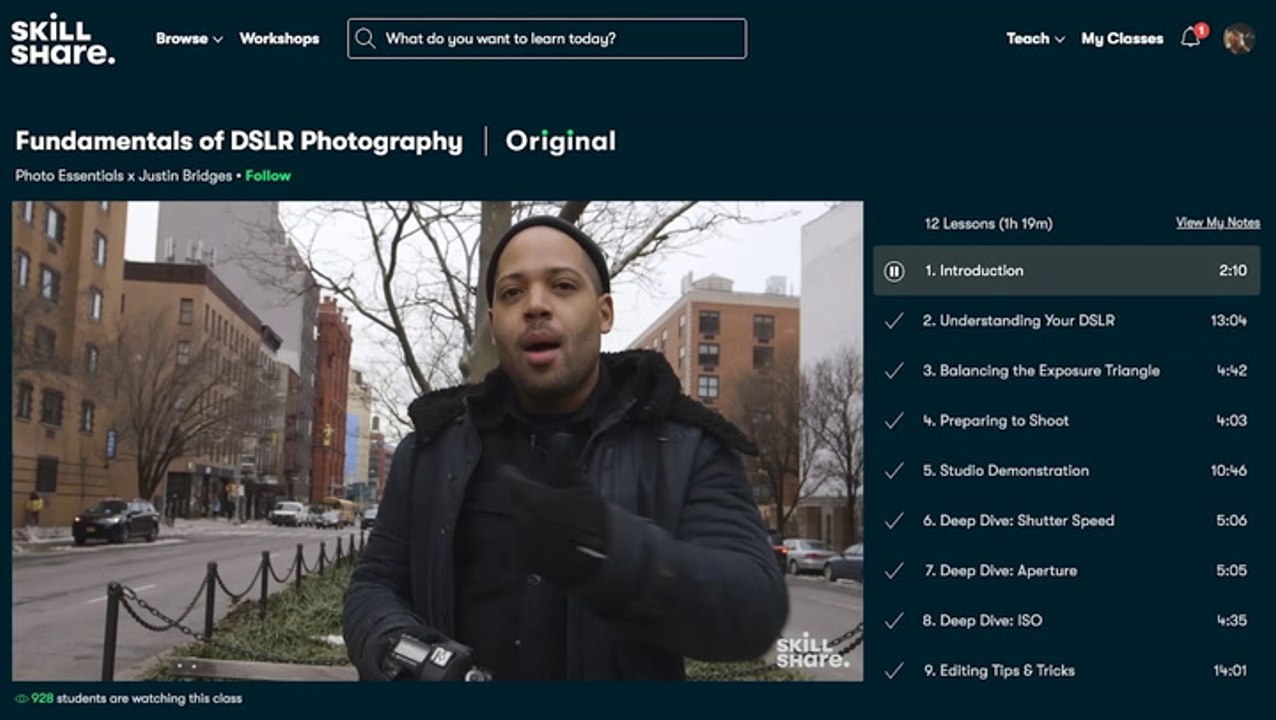Screen dimensions: 1276x720
Task: Select lesson 3. Balancing the Exposure Triangle
Action: tap(1066, 371)
